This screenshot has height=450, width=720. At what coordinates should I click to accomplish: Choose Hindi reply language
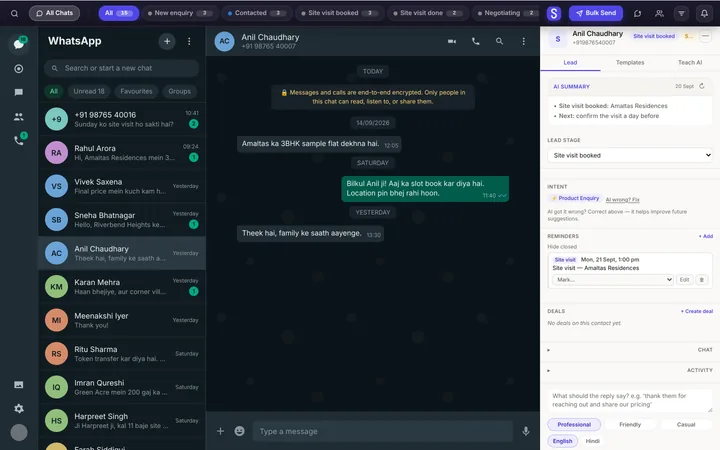(x=592, y=441)
